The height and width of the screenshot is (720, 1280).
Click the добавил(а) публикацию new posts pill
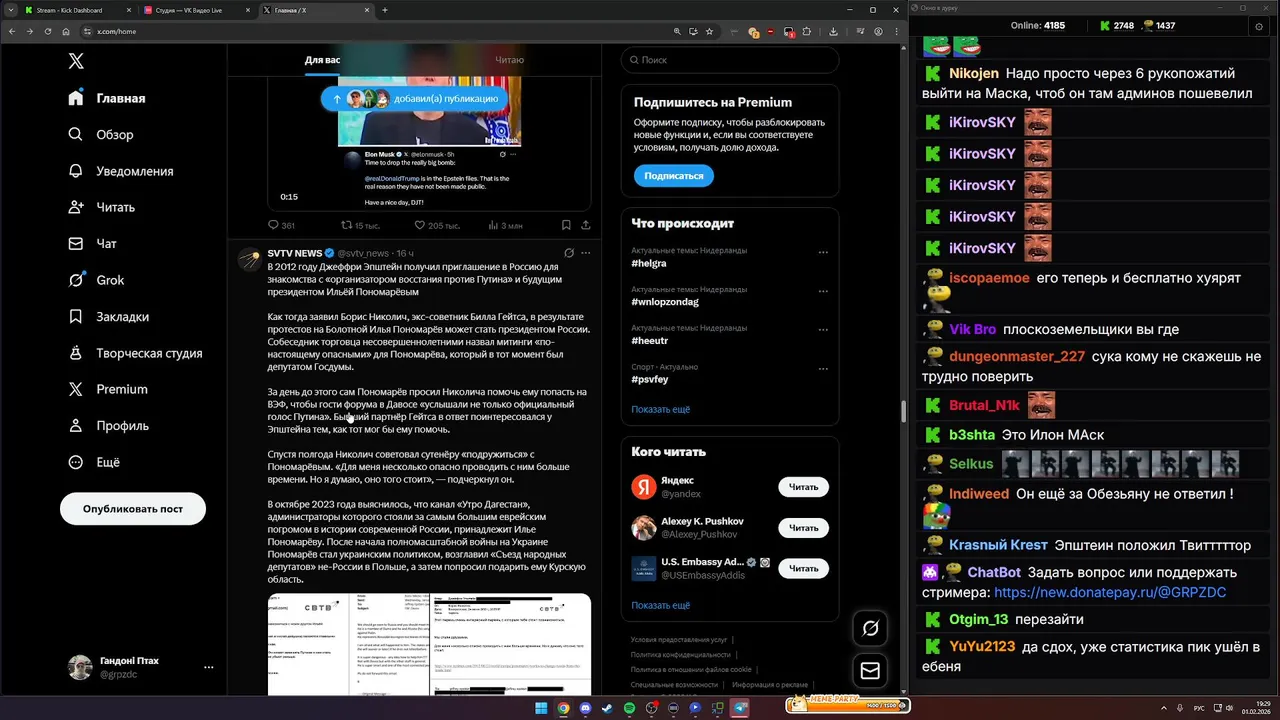click(415, 99)
